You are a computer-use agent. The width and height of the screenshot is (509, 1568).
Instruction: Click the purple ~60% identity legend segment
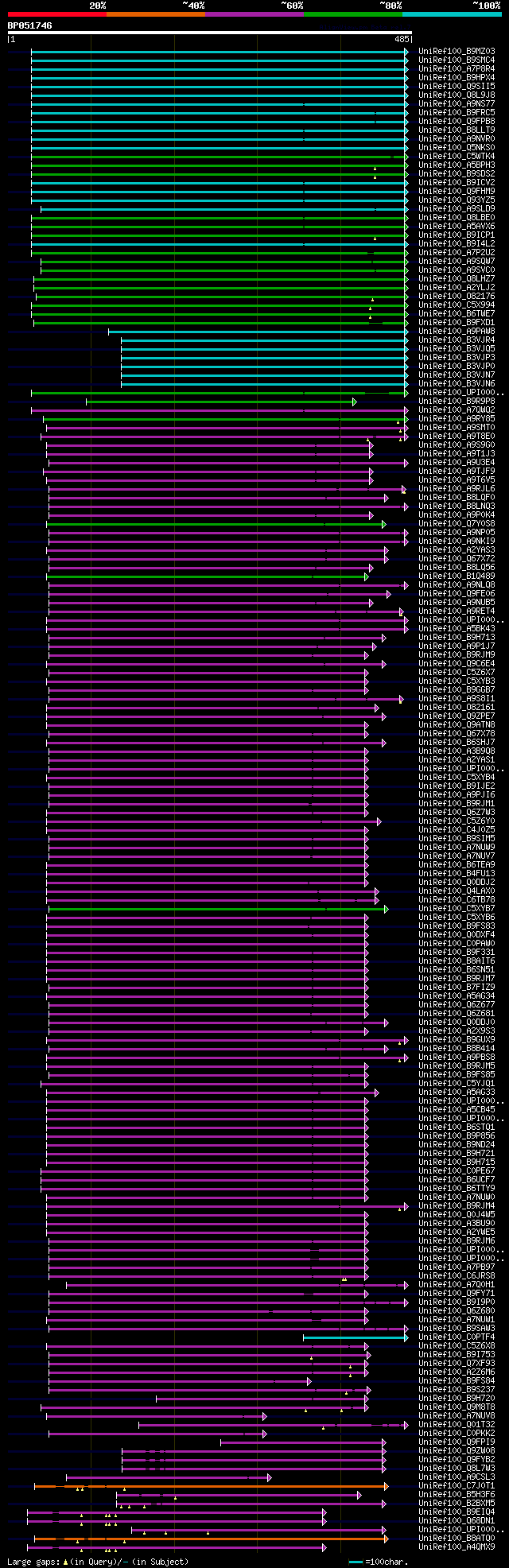tap(254, 14)
